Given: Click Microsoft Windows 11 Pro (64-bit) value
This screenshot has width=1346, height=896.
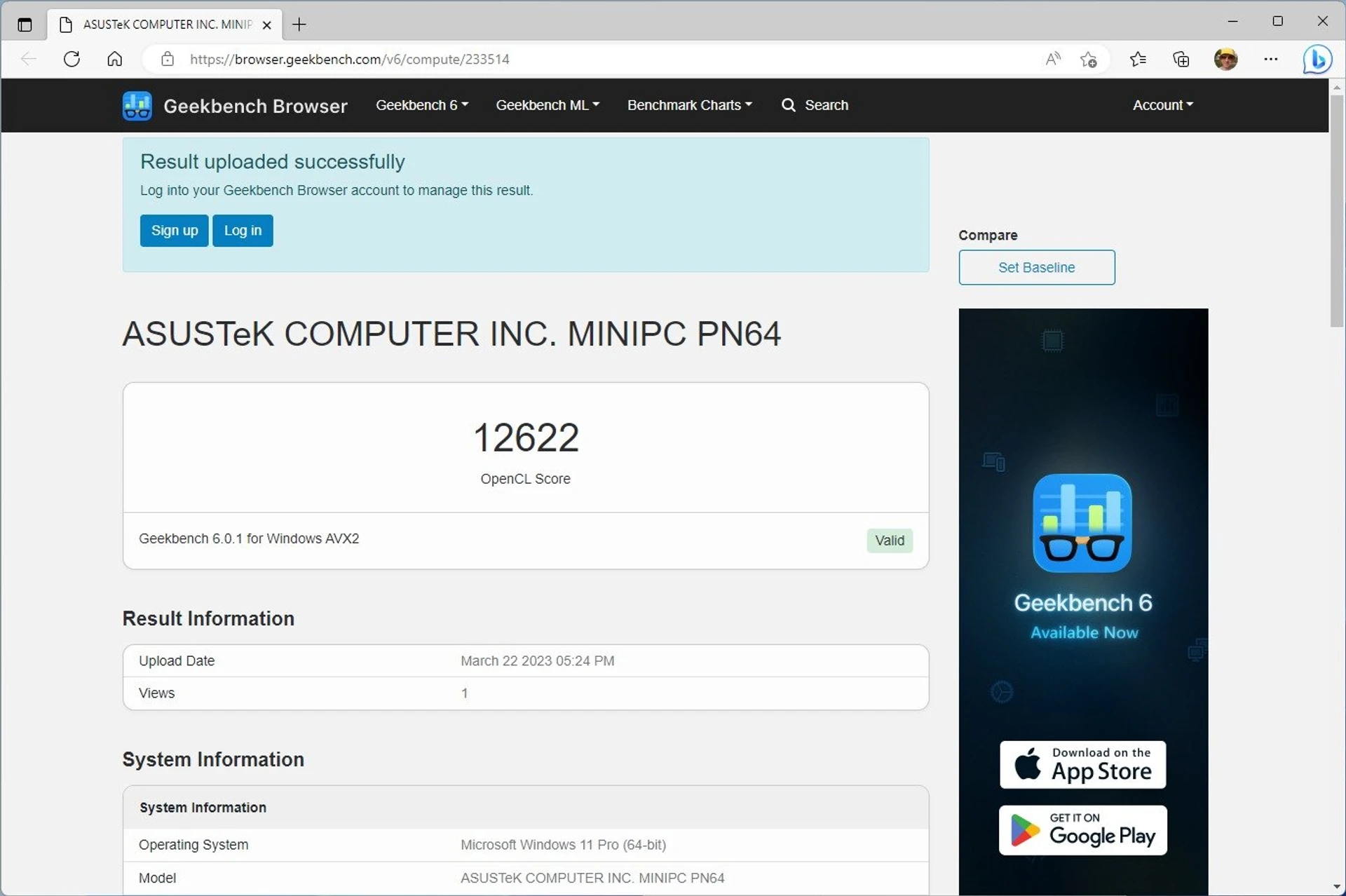Looking at the screenshot, I should click(563, 845).
